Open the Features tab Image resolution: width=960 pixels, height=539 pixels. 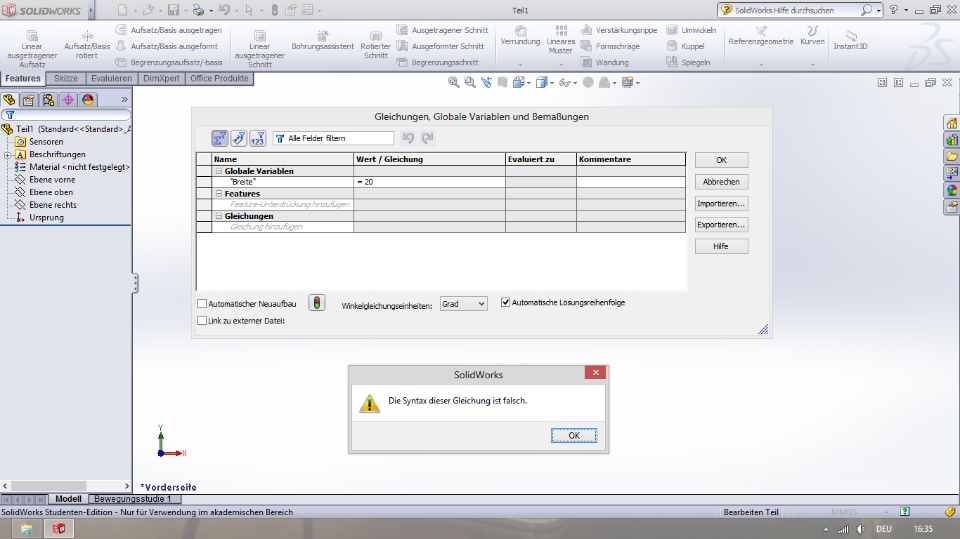[x=23, y=78]
